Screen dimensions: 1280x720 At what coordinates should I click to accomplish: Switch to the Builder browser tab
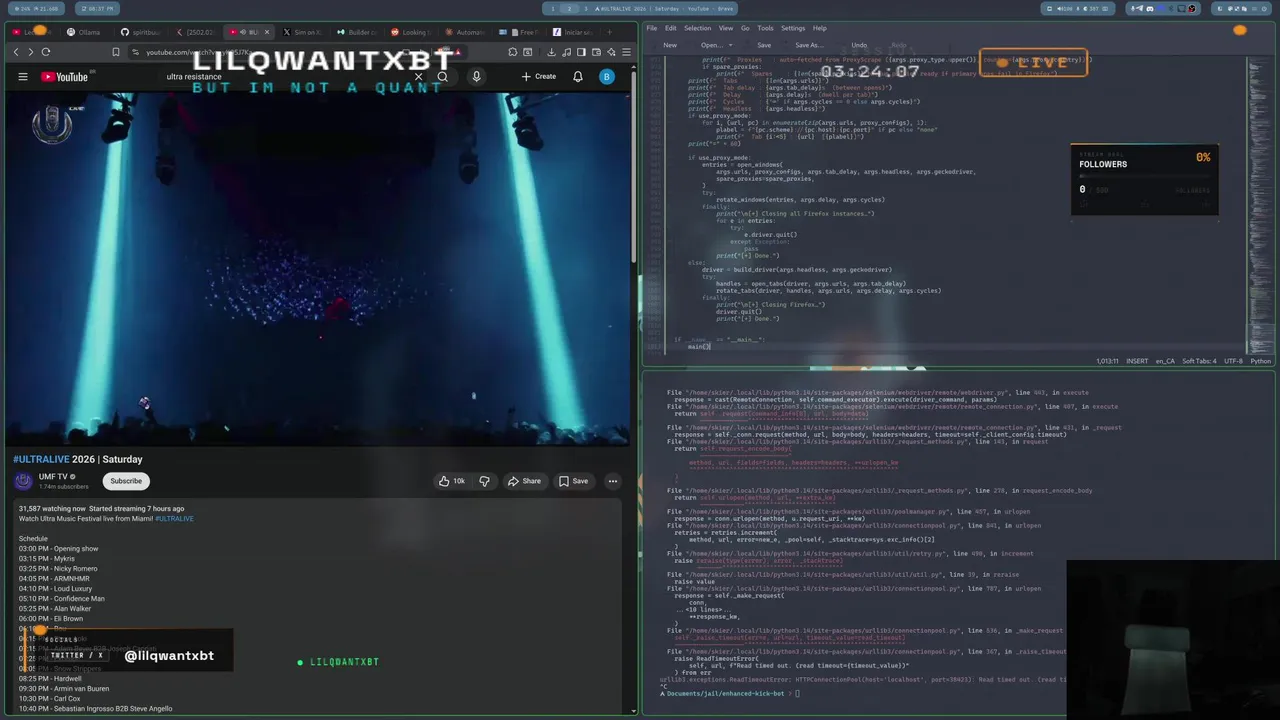pyautogui.click(x=357, y=32)
